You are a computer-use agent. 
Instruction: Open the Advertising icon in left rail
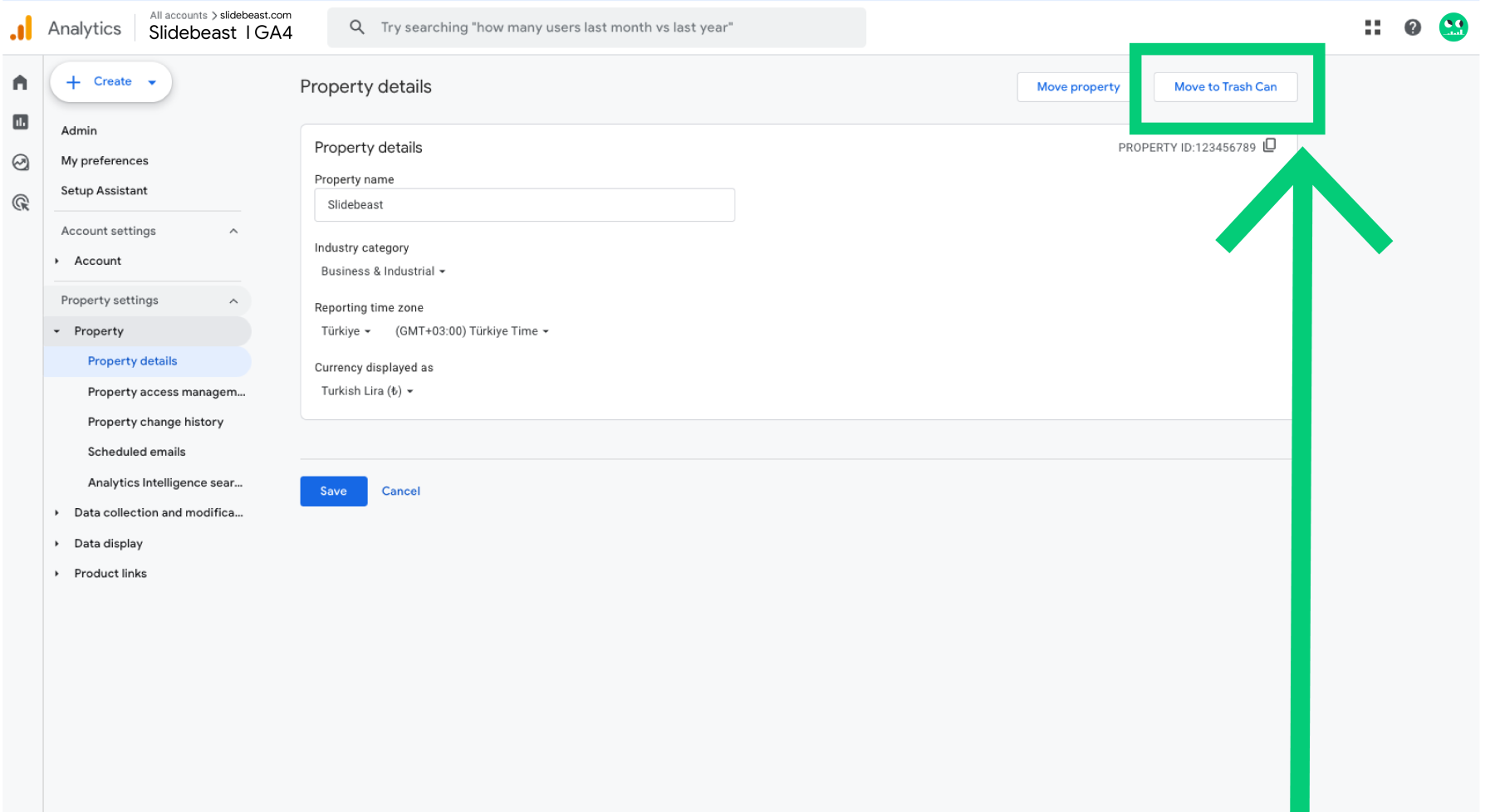(x=21, y=203)
